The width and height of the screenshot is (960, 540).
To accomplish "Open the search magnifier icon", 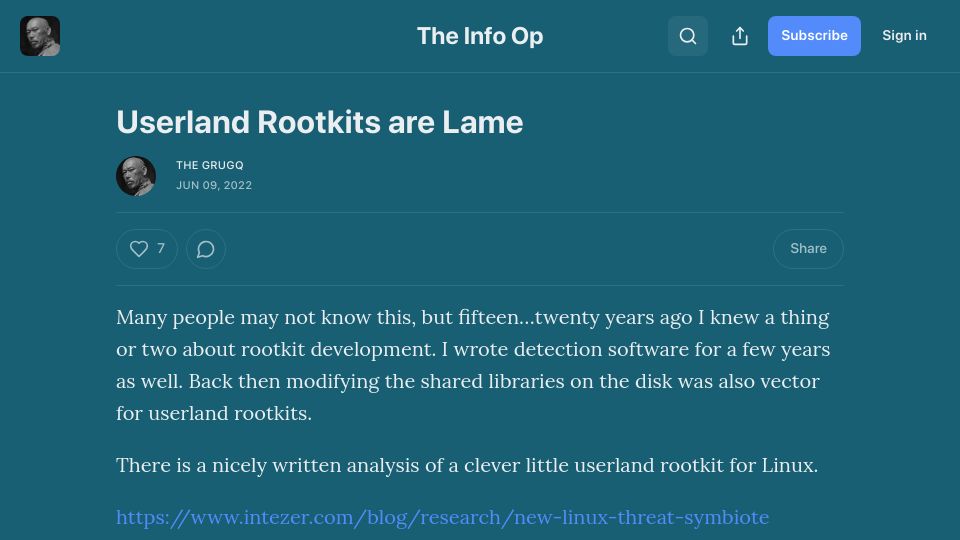I will pyautogui.click(x=688, y=36).
